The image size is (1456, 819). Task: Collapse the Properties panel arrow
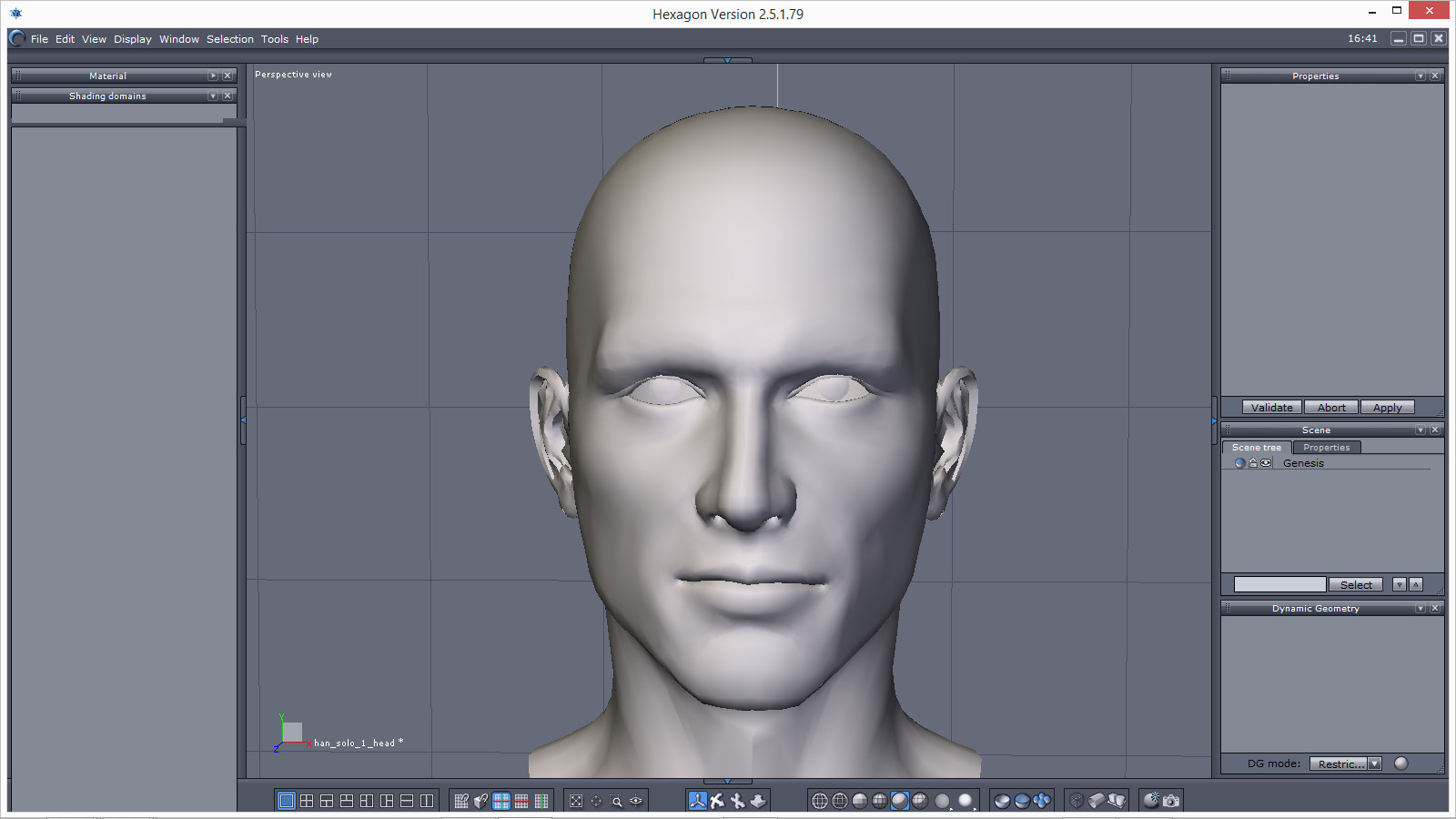pos(1421,76)
